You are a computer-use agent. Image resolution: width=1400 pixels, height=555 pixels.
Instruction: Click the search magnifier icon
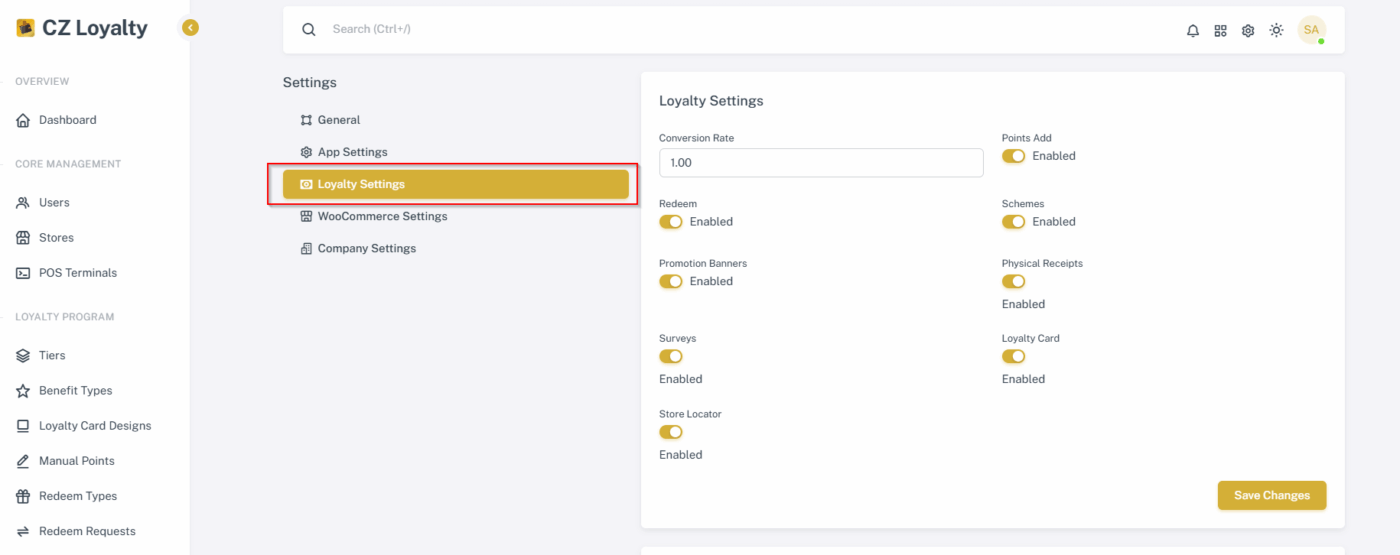tap(309, 30)
